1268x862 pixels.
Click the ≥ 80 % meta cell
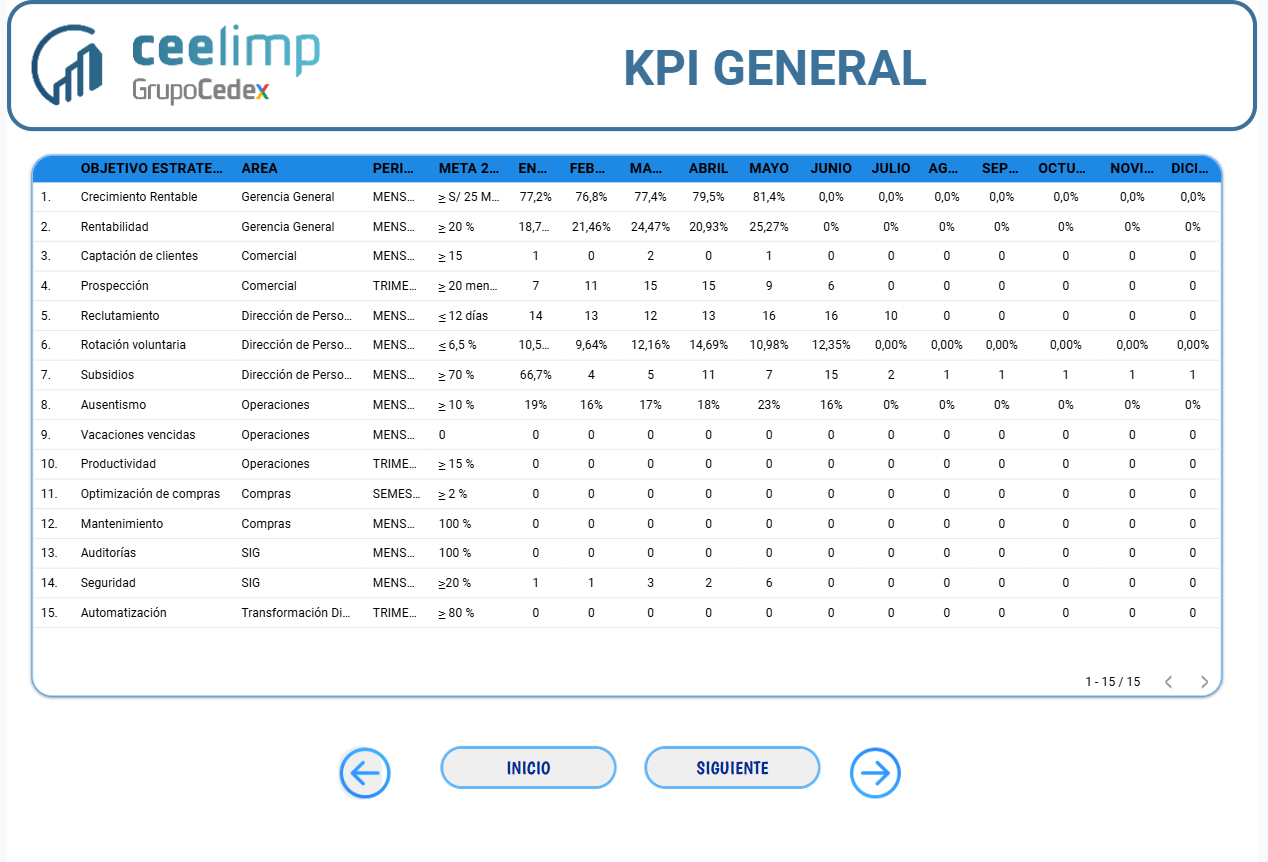tap(456, 613)
